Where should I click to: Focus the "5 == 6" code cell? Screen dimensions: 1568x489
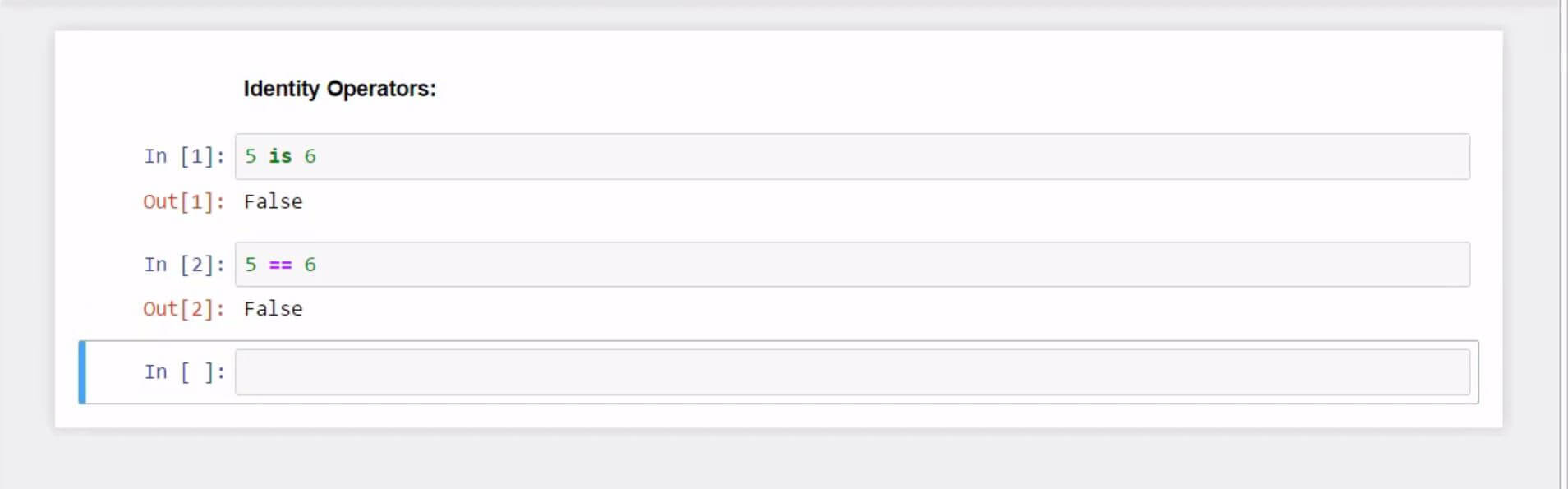point(851,265)
